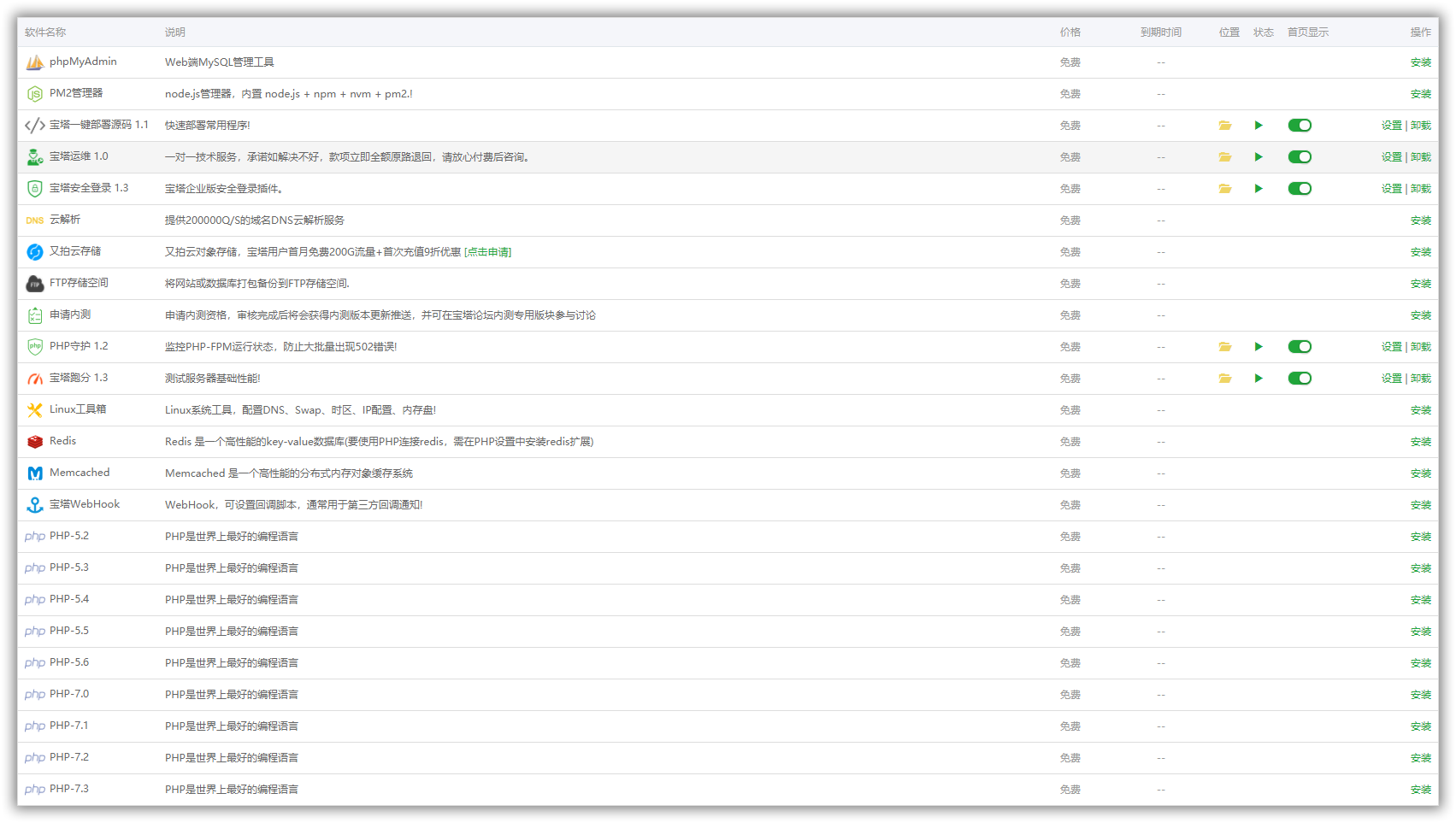Screen dimensions: 1456x823
Task: Click 安装 for 云解析
Action: (1421, 220)
